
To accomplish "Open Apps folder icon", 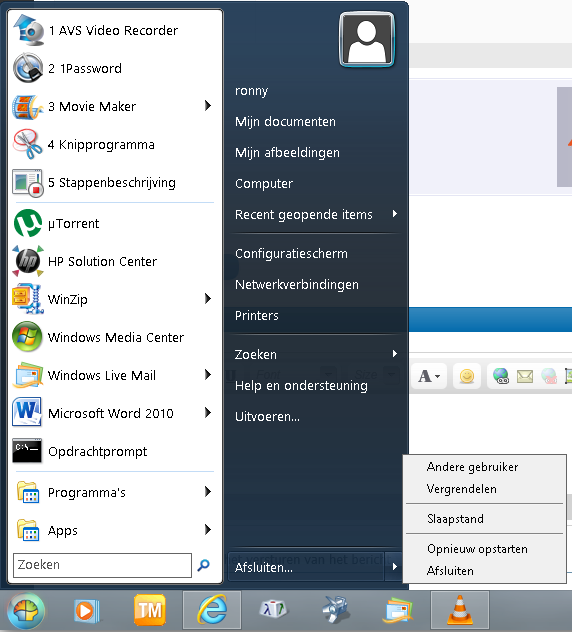I will coord(28,530).
